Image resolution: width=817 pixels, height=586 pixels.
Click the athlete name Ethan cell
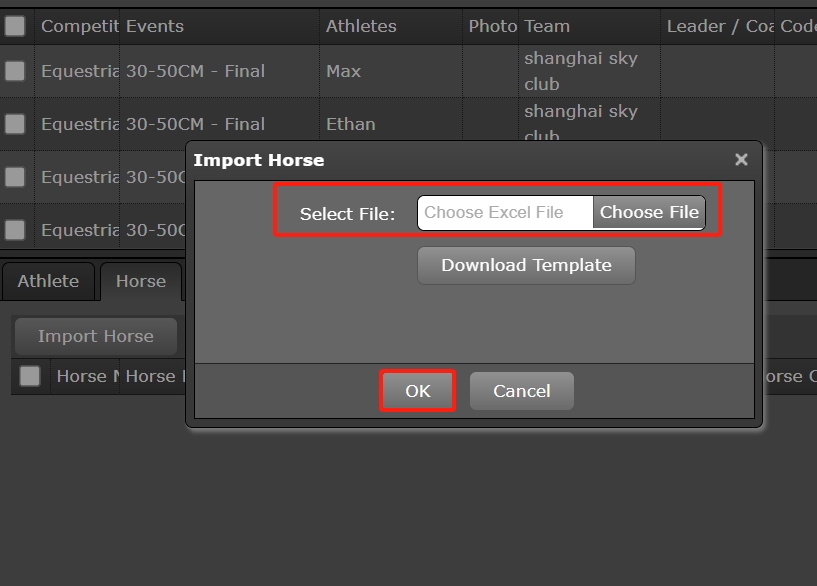351,124
